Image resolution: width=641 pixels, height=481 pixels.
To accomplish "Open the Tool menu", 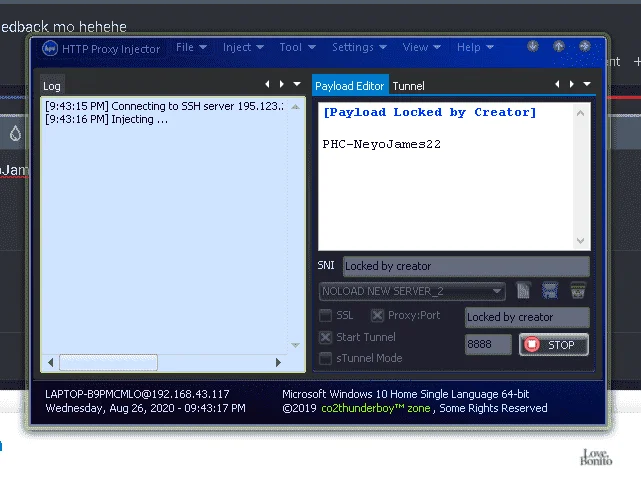I will coord(298,47).
